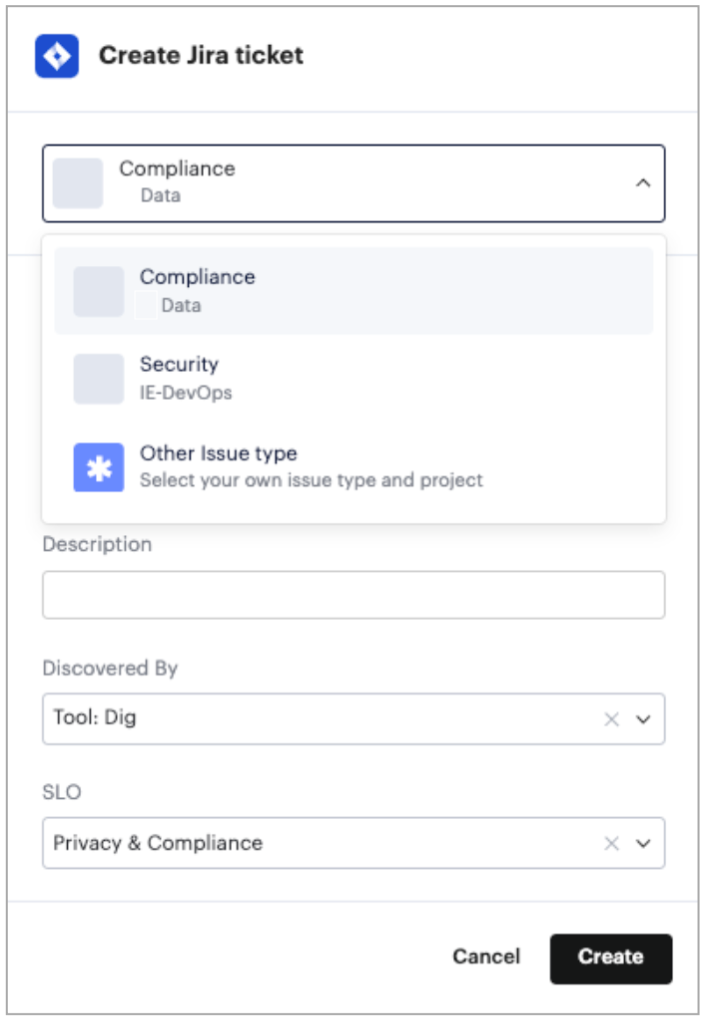Select Compliance Data from the list
Image resolution: width=706 pixels, height=1022 pixels.
pos(353,291)
